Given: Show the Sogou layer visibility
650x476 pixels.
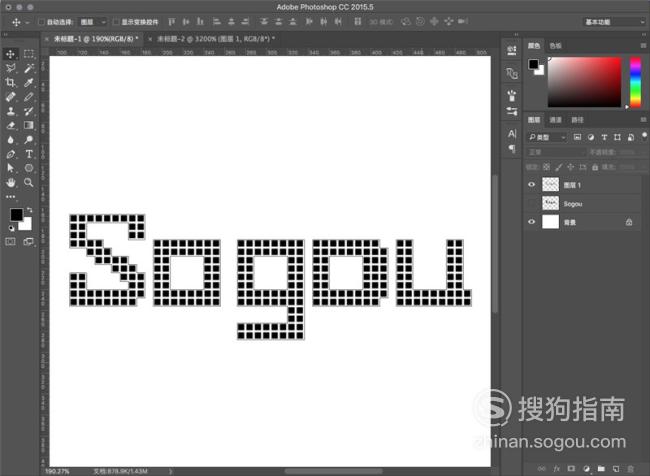Looking at the screenshot, I should point(531,204).
